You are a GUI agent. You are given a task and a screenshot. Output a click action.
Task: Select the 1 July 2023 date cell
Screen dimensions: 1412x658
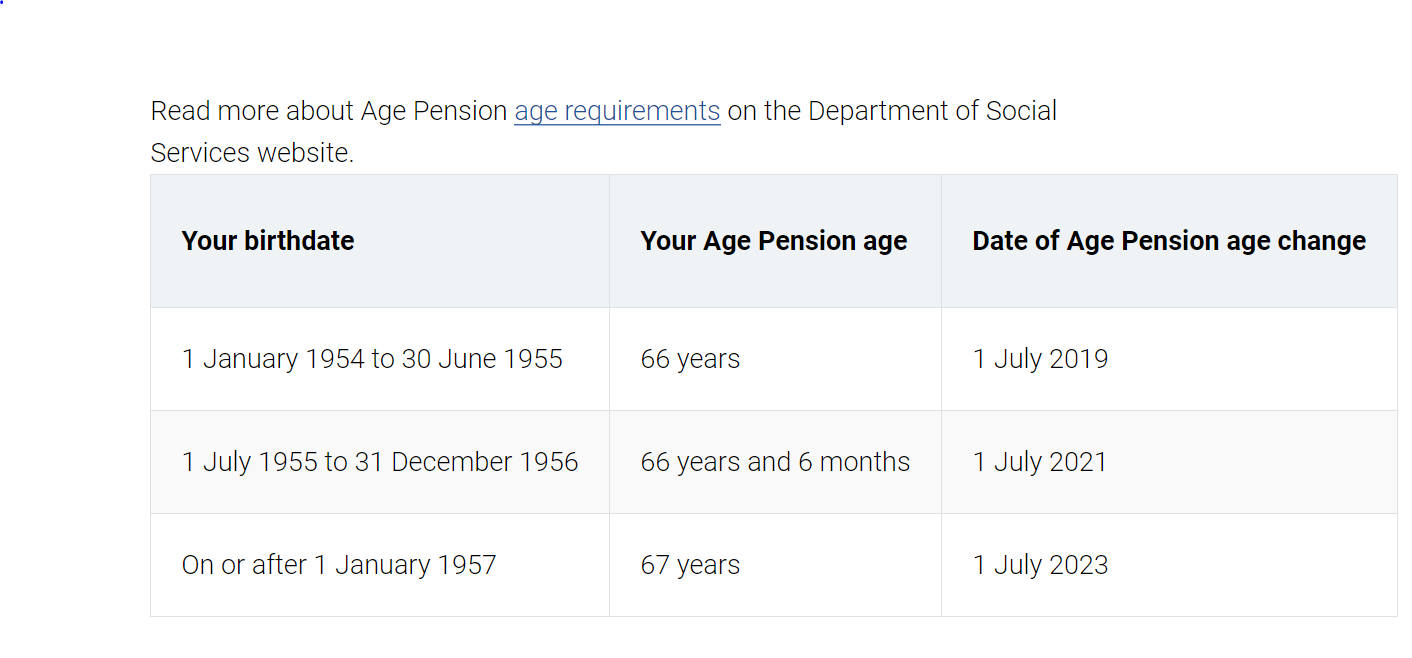tap(1040, 565)
